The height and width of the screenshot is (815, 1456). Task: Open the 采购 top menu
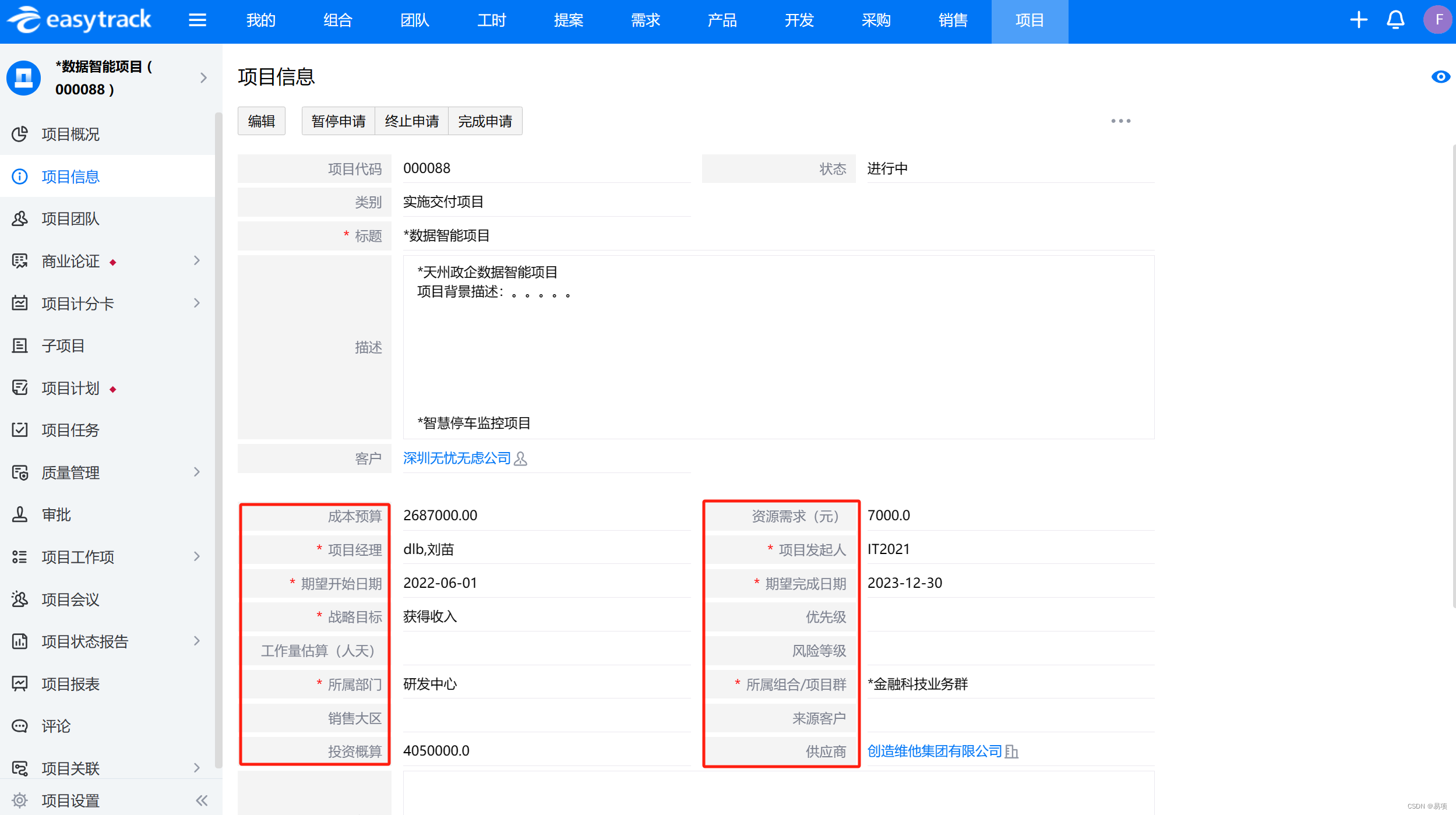pyautogui.click(x=876, y=21)
